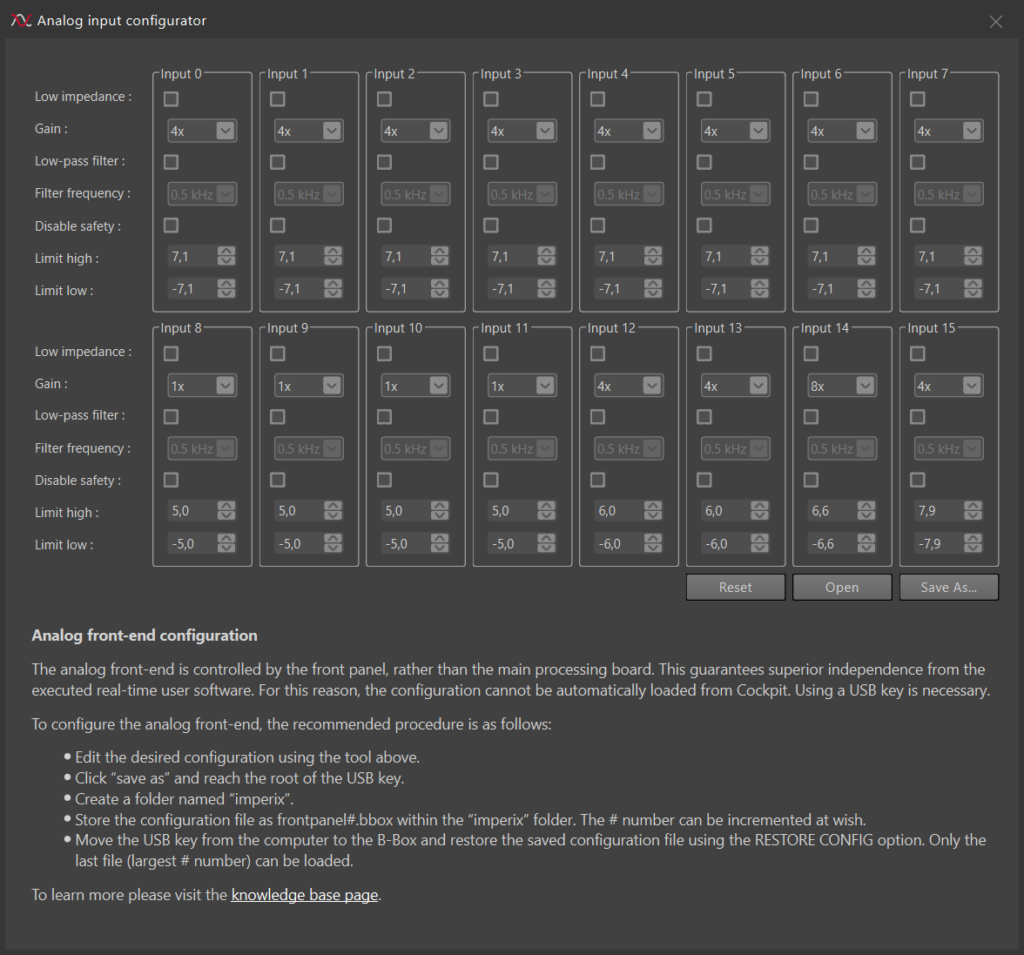Screen dimensions: 1024x955
Task: Check Disable safety for Input 10
Action: tap(384, 480)
